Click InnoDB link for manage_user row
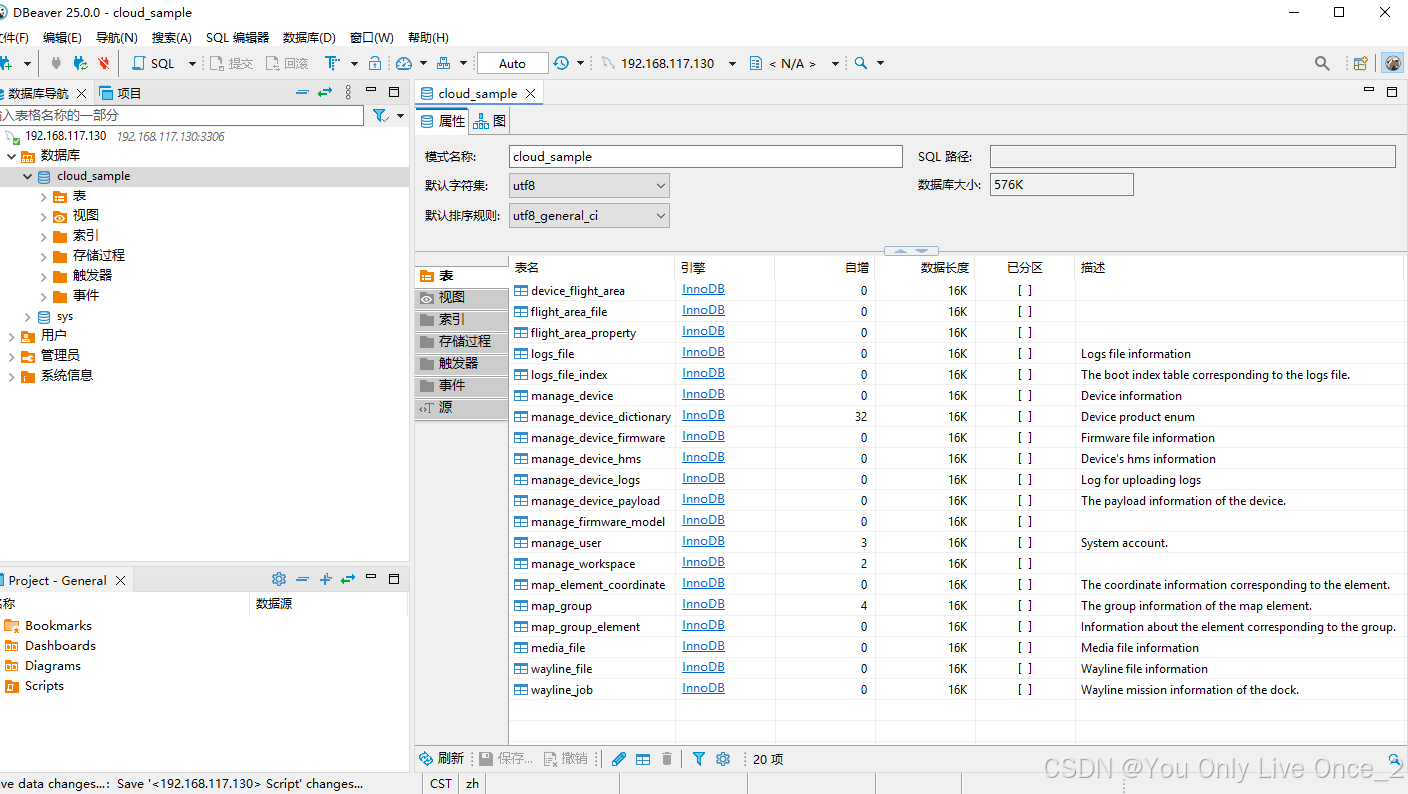The image size is (1408, 794). tap(703, 541)
